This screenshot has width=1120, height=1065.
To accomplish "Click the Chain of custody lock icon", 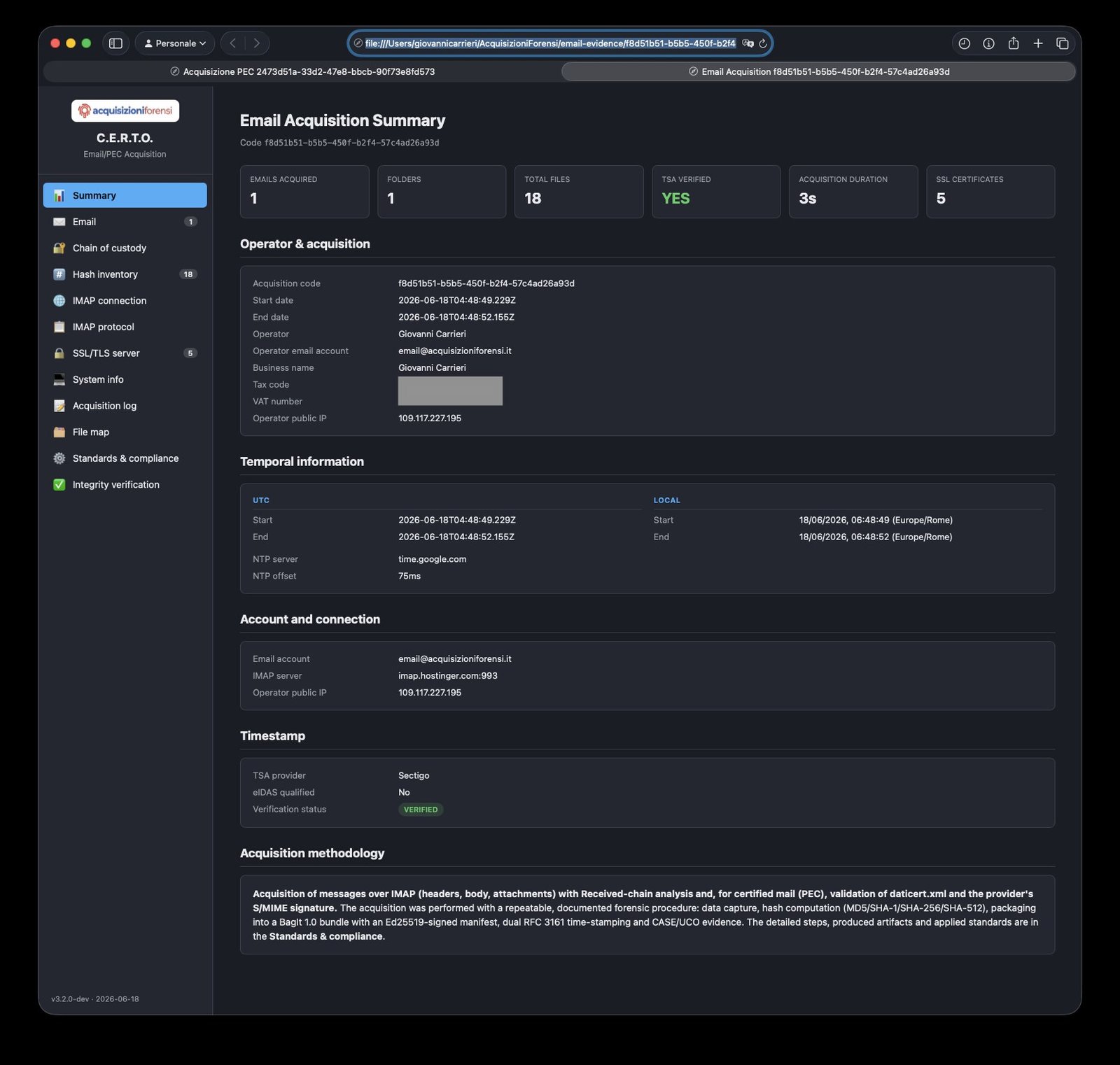I will pyautogui.click(x=59, y=248).
